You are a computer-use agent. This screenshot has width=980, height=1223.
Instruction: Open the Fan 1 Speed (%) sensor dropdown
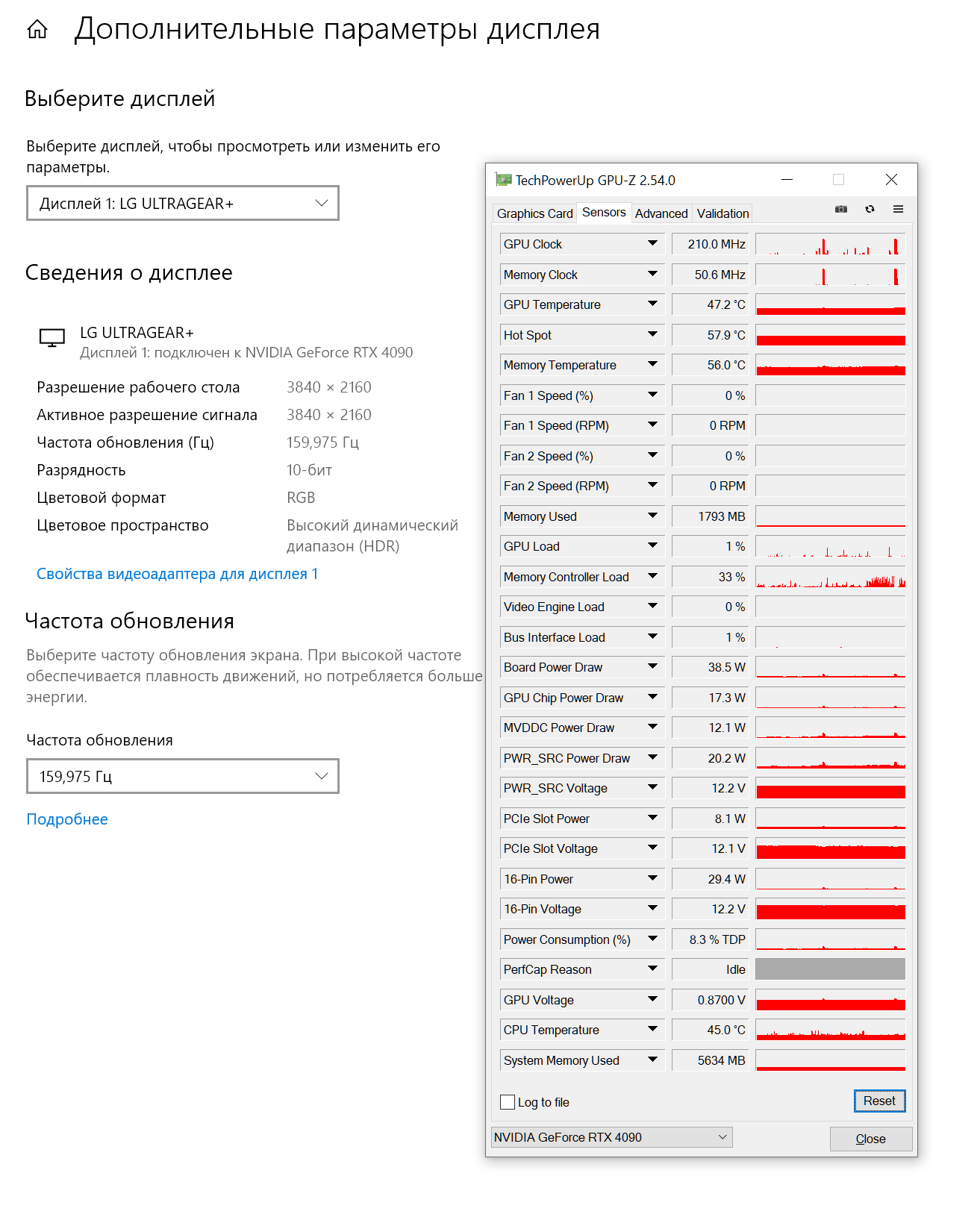(x=652, y=395)
